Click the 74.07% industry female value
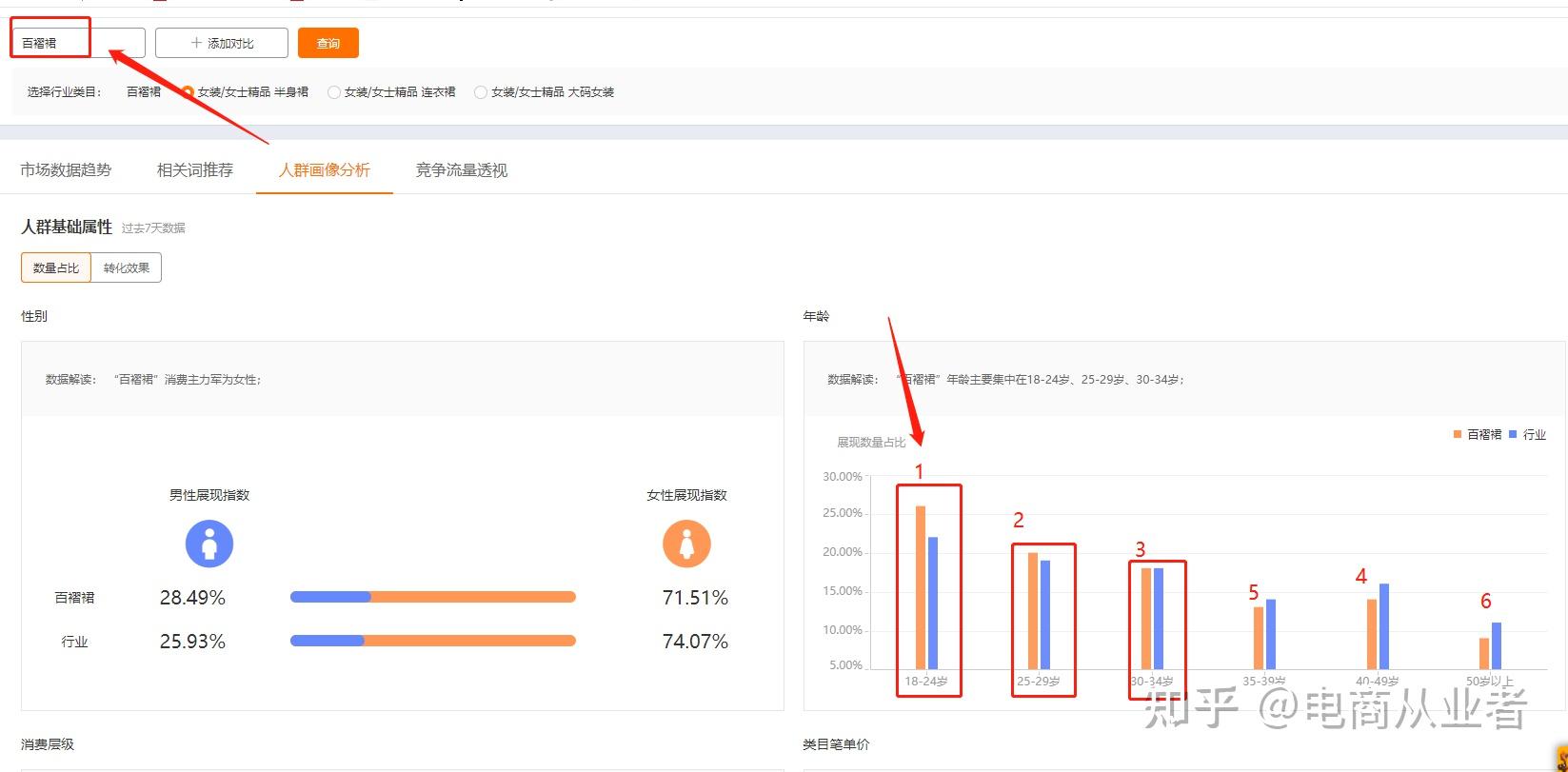Viewport: 1568px width, 772px height. click(x=695, y=642)
